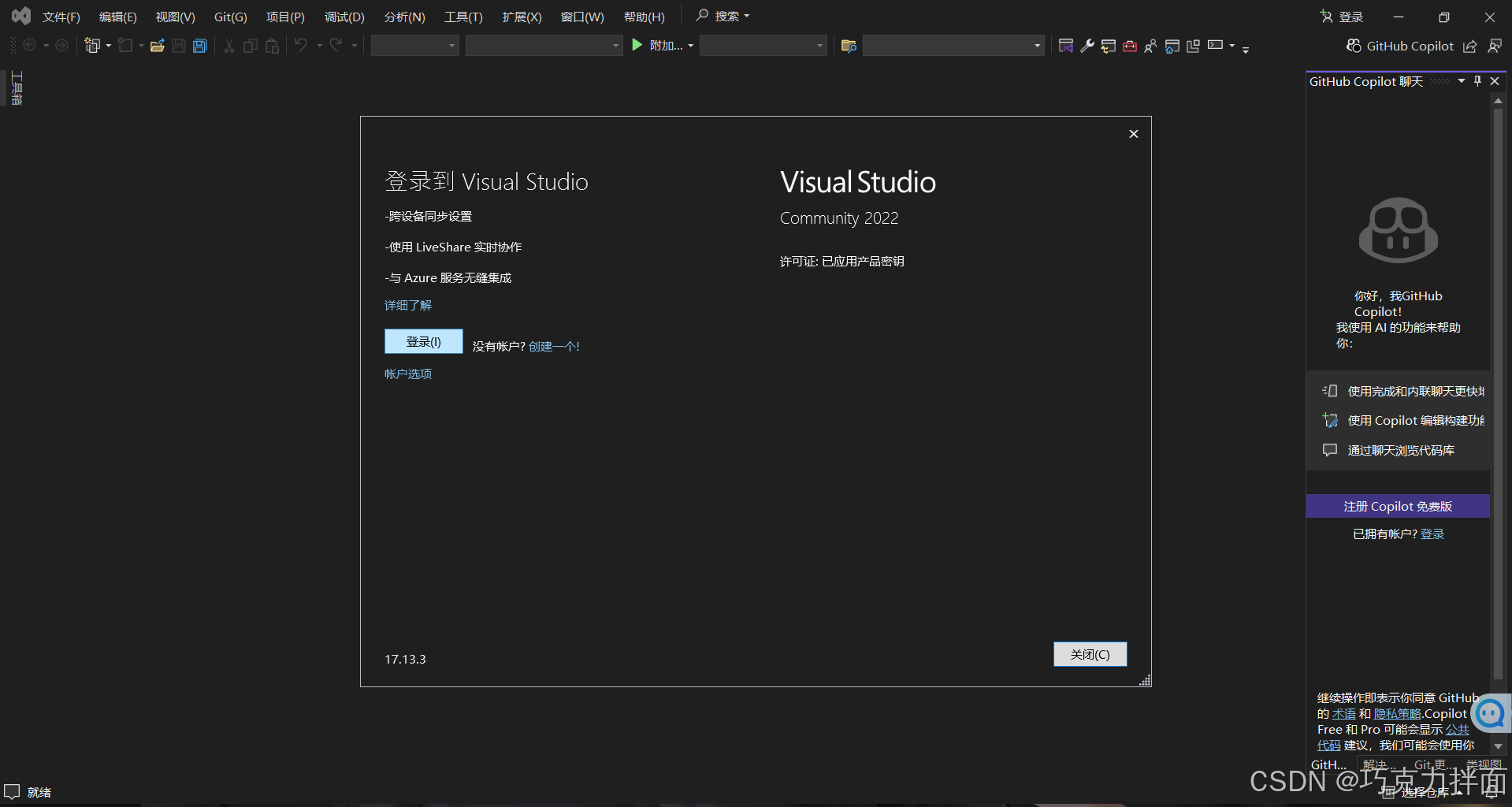
Task: Click the Git Changes window icon
Action: (1109, 46)
